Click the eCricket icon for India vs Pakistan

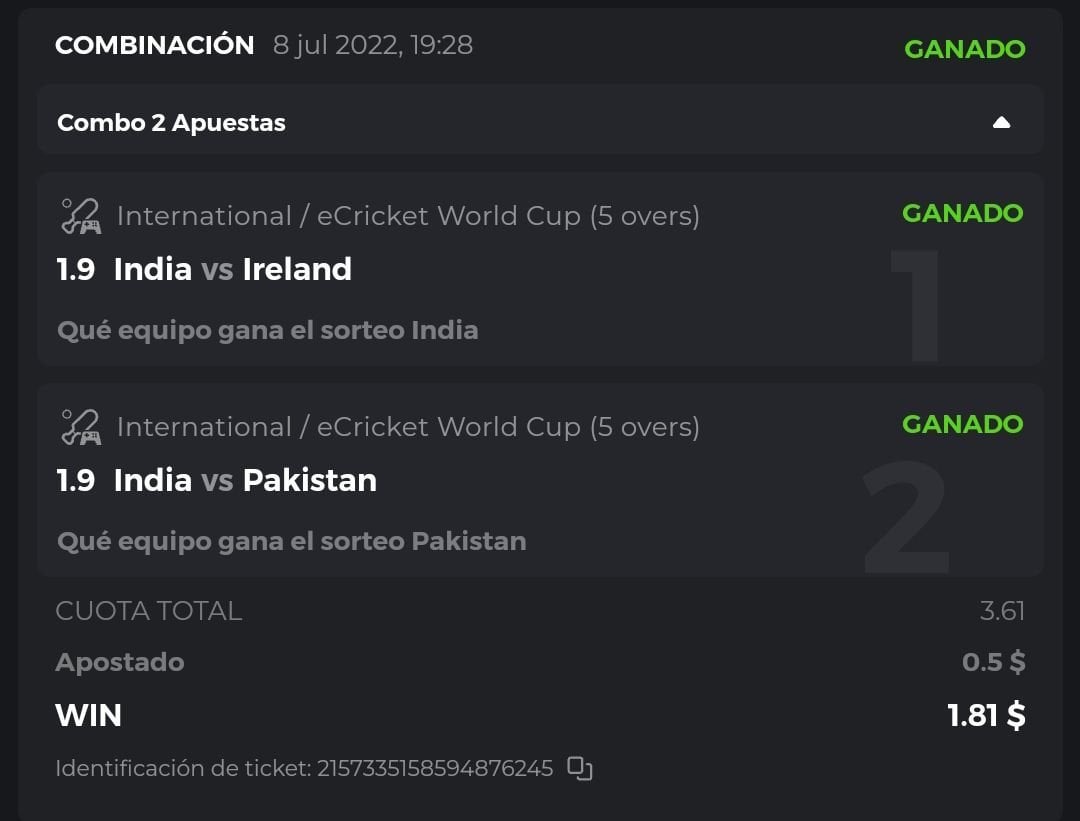[80, 427]
